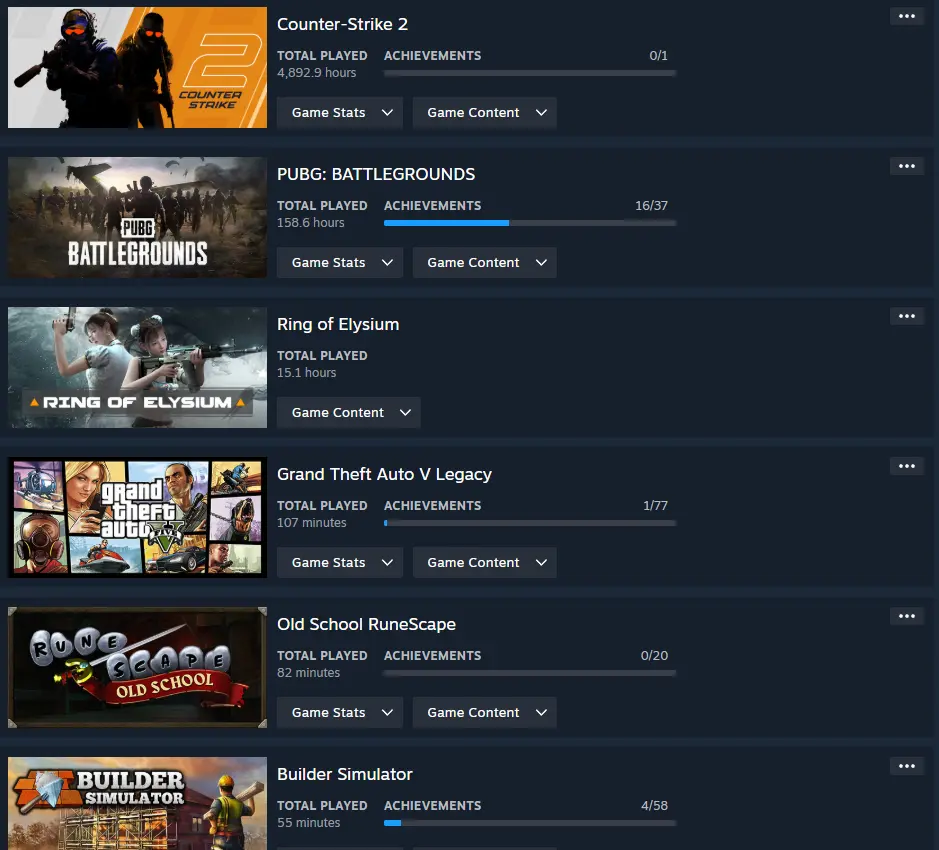This screenshot has width=939, height=850.
Task: Click TOTAL PLAYED label for Ring of Elysium
Action: pyautogui.click(x=322, y=356)
